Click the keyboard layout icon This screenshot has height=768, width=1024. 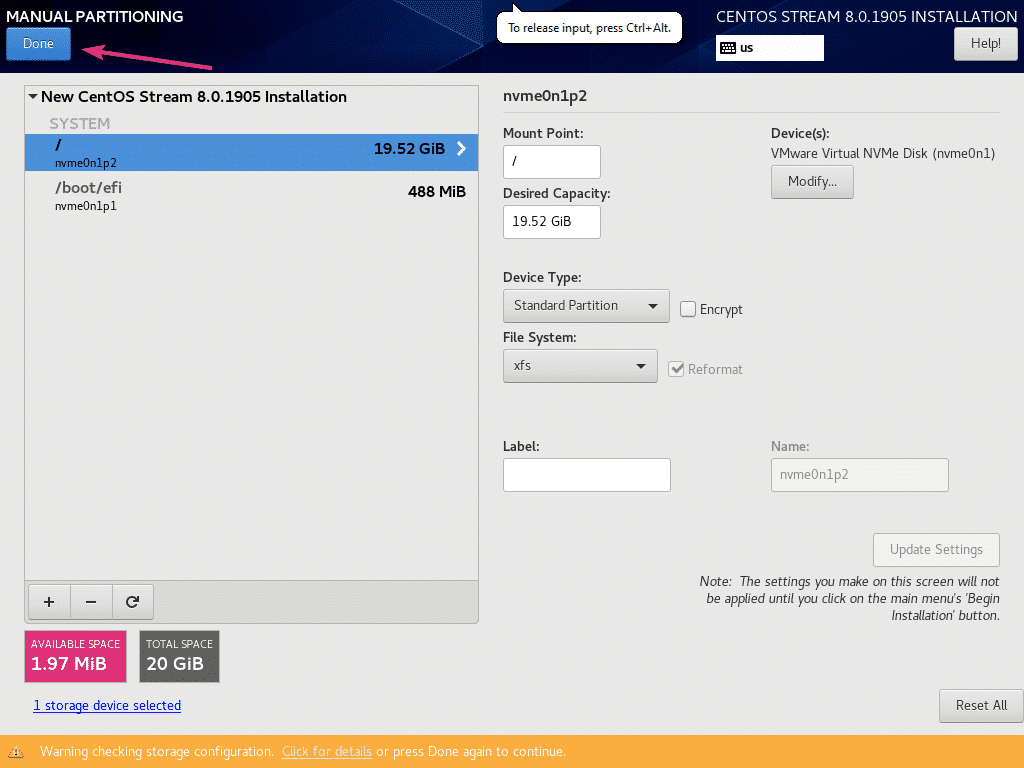click(x=728, y=48)
